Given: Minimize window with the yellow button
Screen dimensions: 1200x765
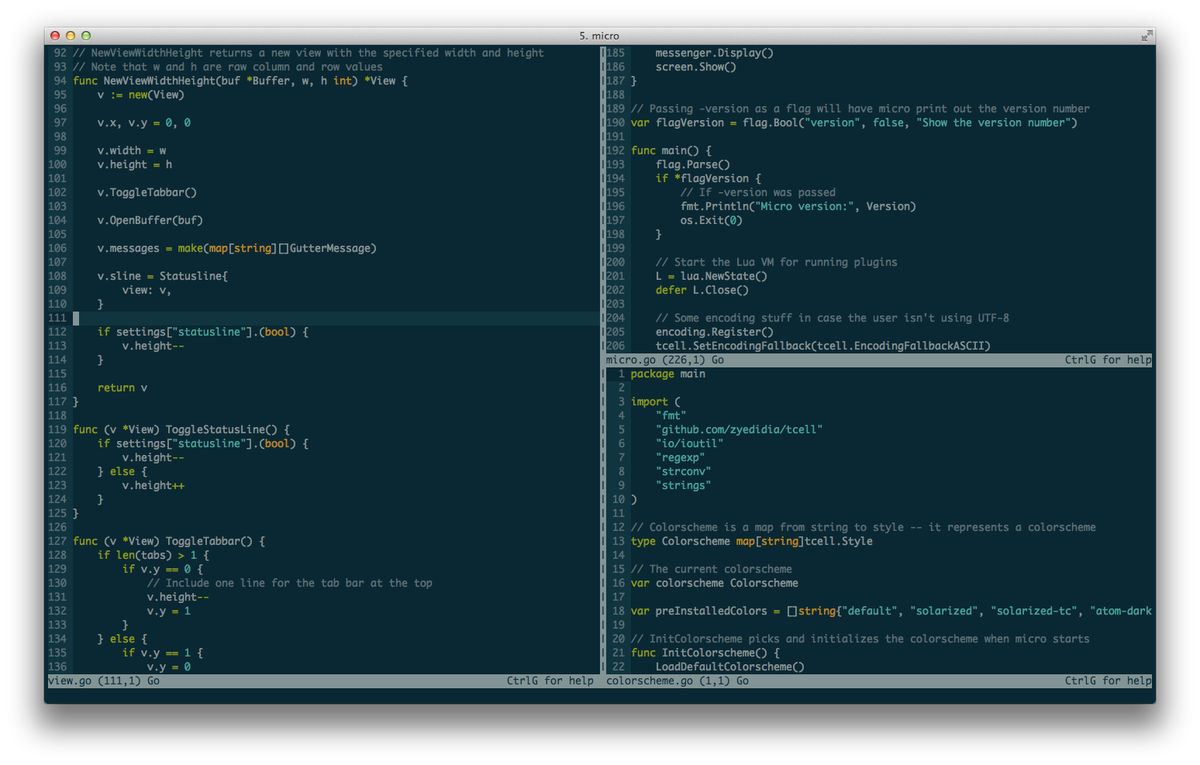Looking at the screenshot, I should pyautogui.click(x=70, y=36).
